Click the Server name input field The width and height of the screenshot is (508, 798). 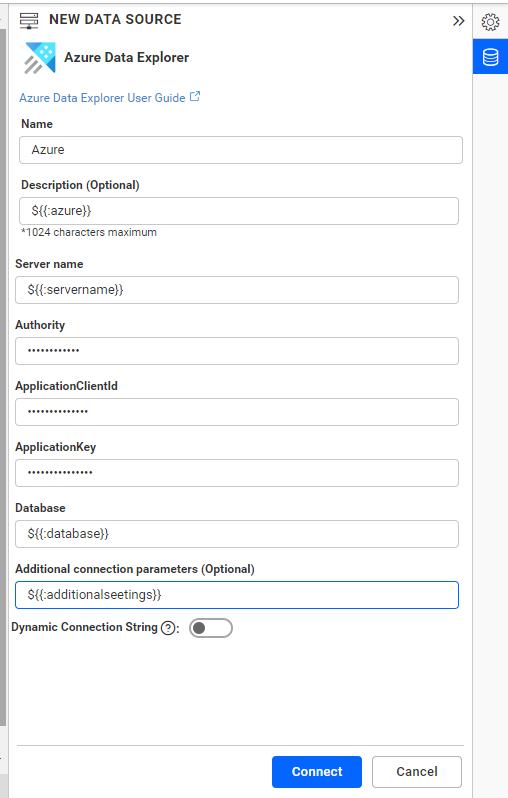click(x=237, y=290)
